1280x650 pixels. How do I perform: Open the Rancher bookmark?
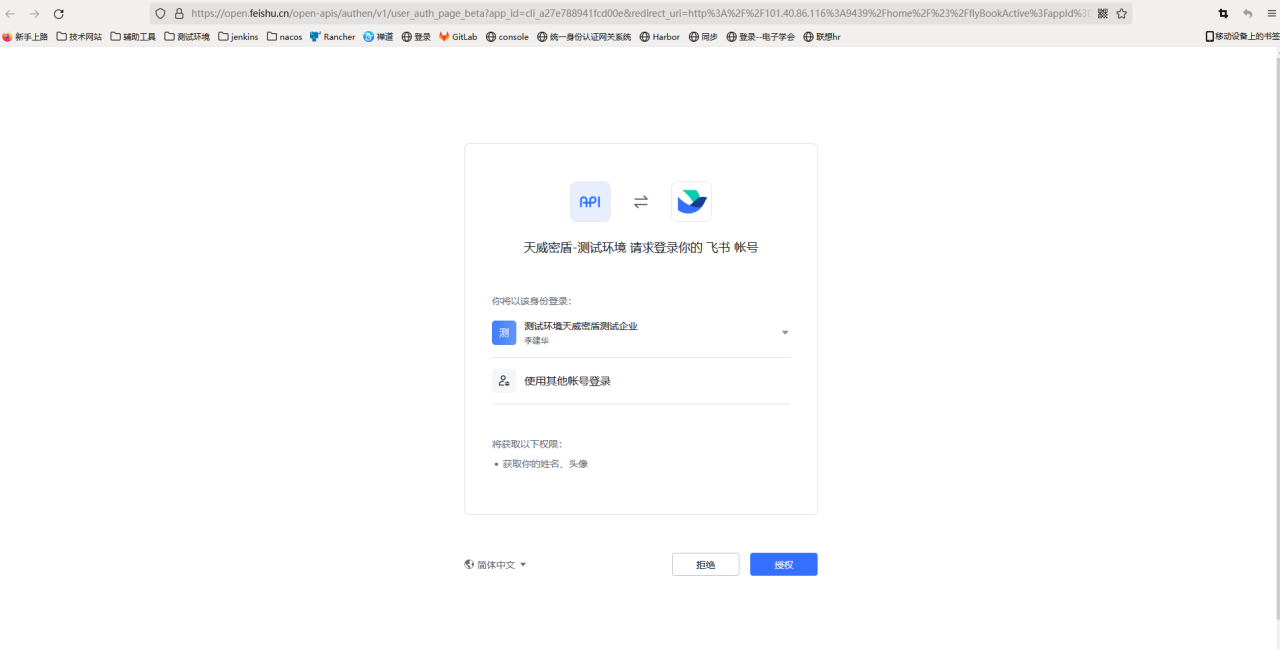(x=333, y=37)
